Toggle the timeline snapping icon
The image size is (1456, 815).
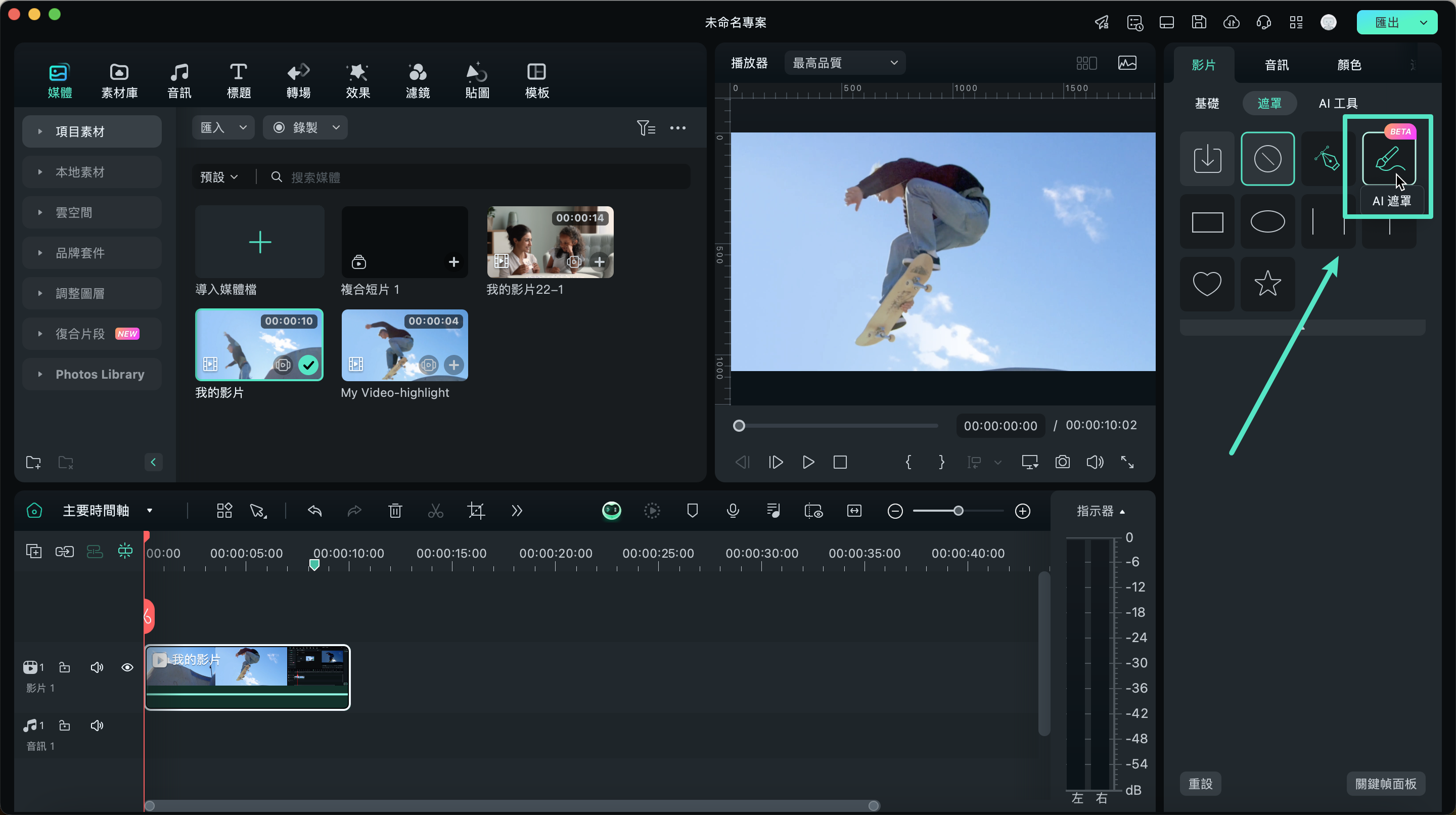pyautogui.click(x=125, y=551)
